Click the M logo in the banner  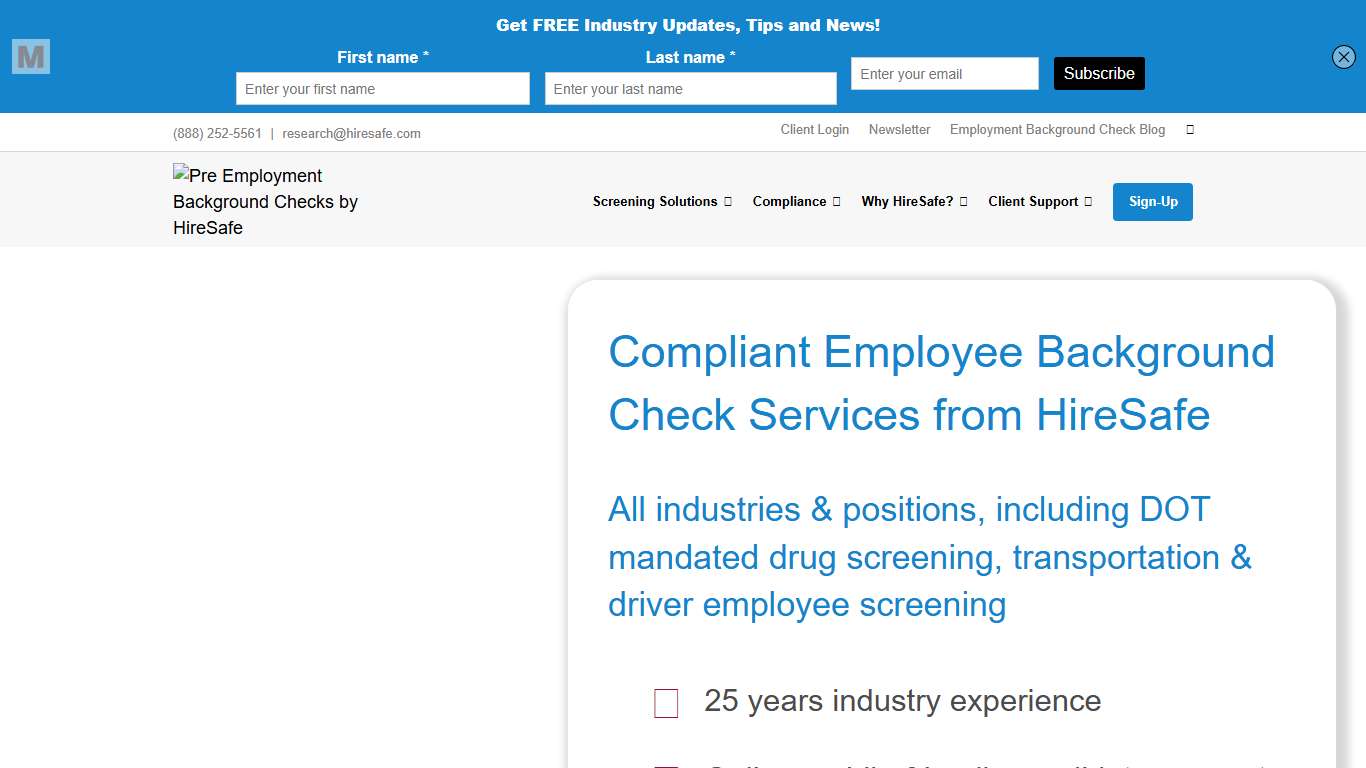(30, 56)
